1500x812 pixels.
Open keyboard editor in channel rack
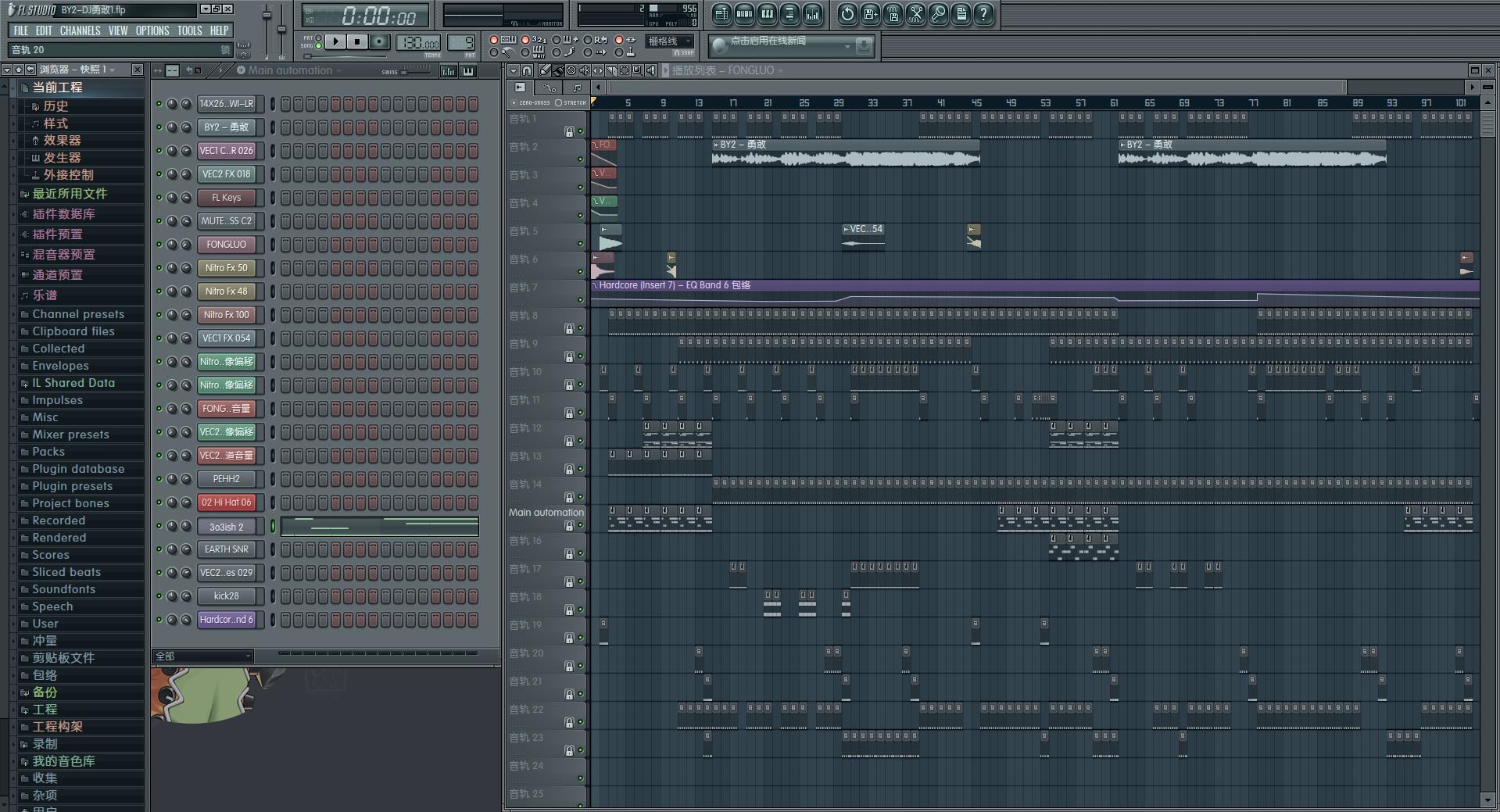tap(467, 71)
